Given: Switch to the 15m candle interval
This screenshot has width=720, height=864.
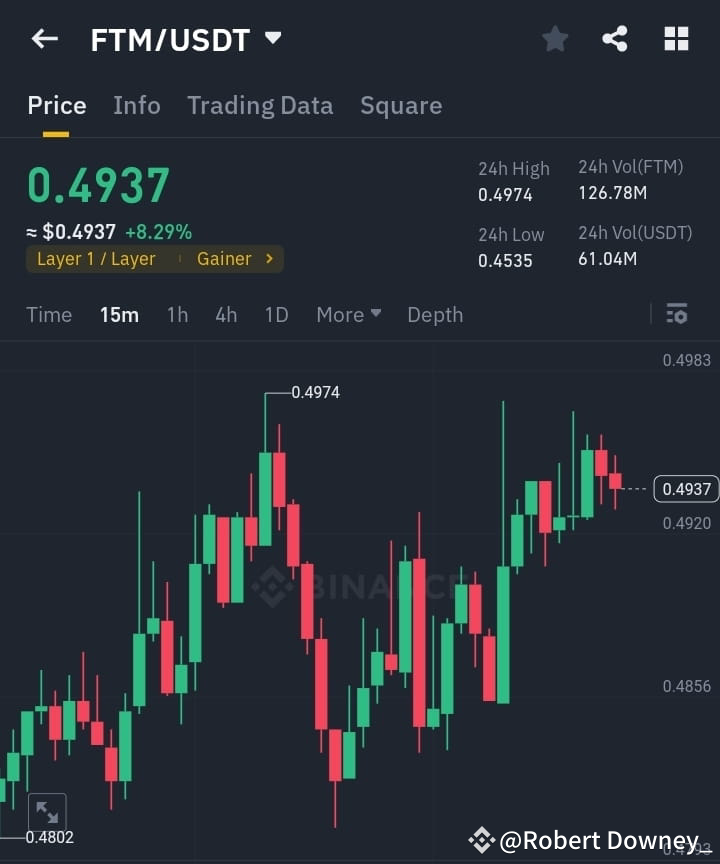Looking at the screenshot, I should (119, 314).
